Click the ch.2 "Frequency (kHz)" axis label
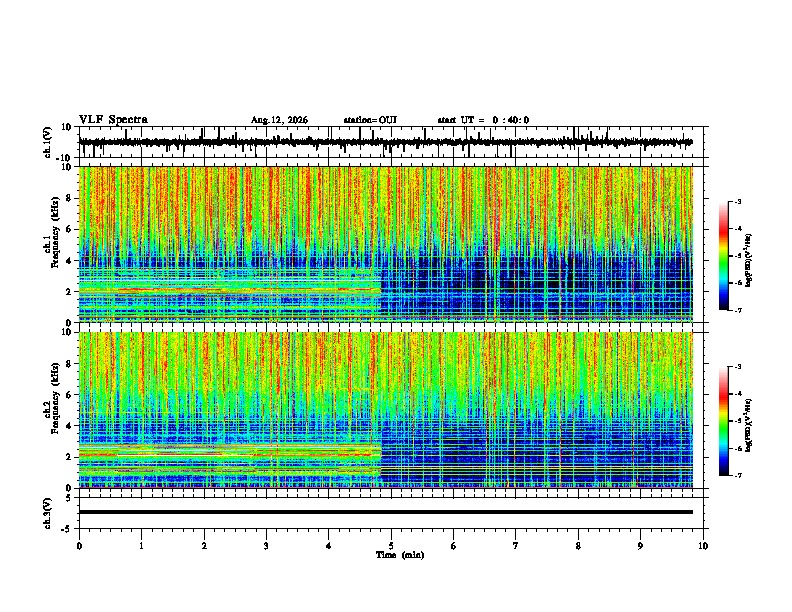 [55, 397]
